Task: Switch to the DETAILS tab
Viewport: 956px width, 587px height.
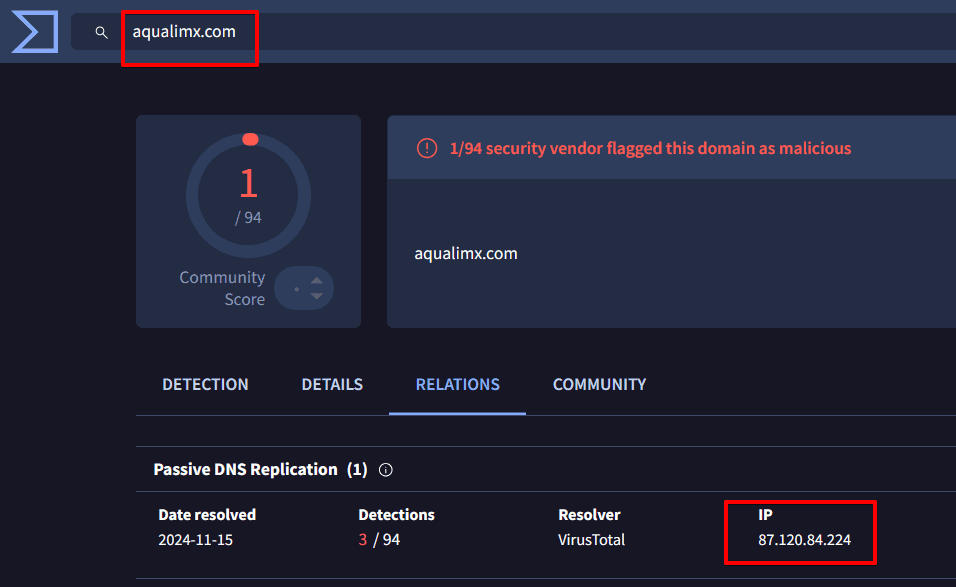Action: 332,385
